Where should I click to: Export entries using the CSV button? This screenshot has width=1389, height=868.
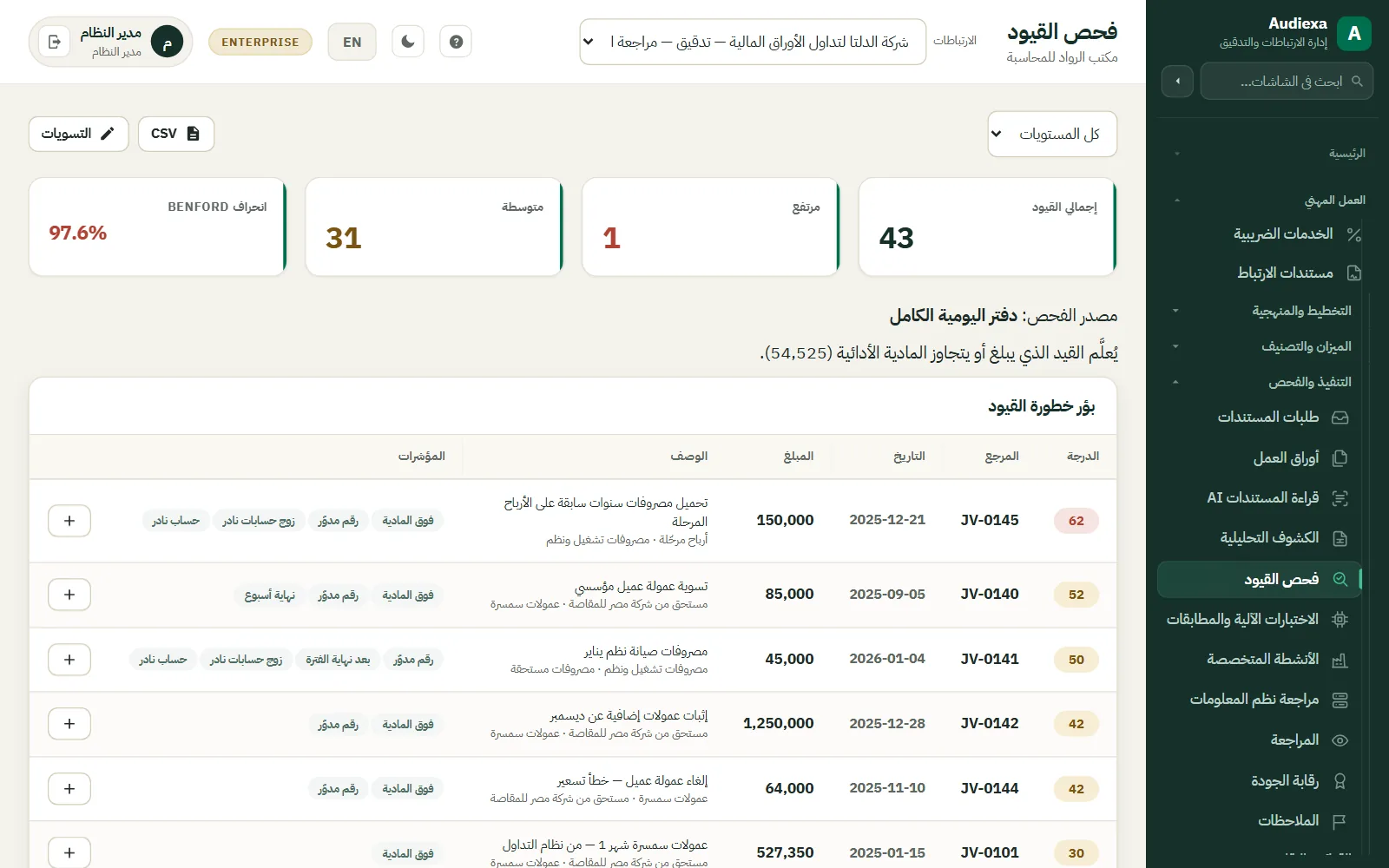click(176, 134)
